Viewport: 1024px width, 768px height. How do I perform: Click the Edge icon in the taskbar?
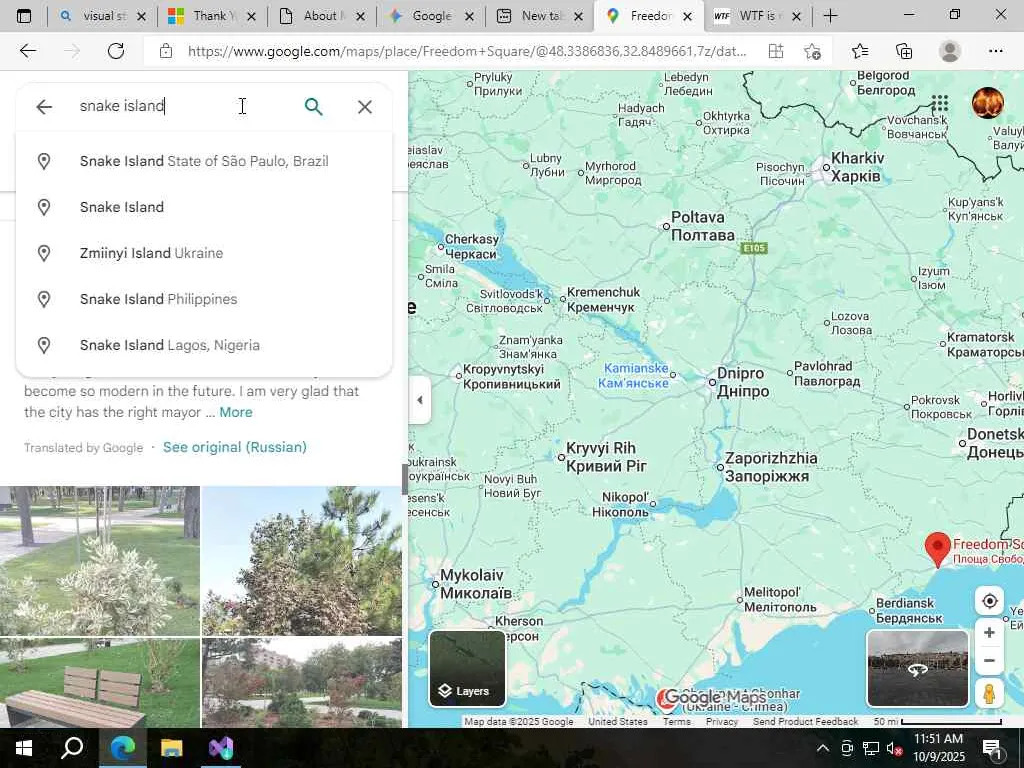122,748
